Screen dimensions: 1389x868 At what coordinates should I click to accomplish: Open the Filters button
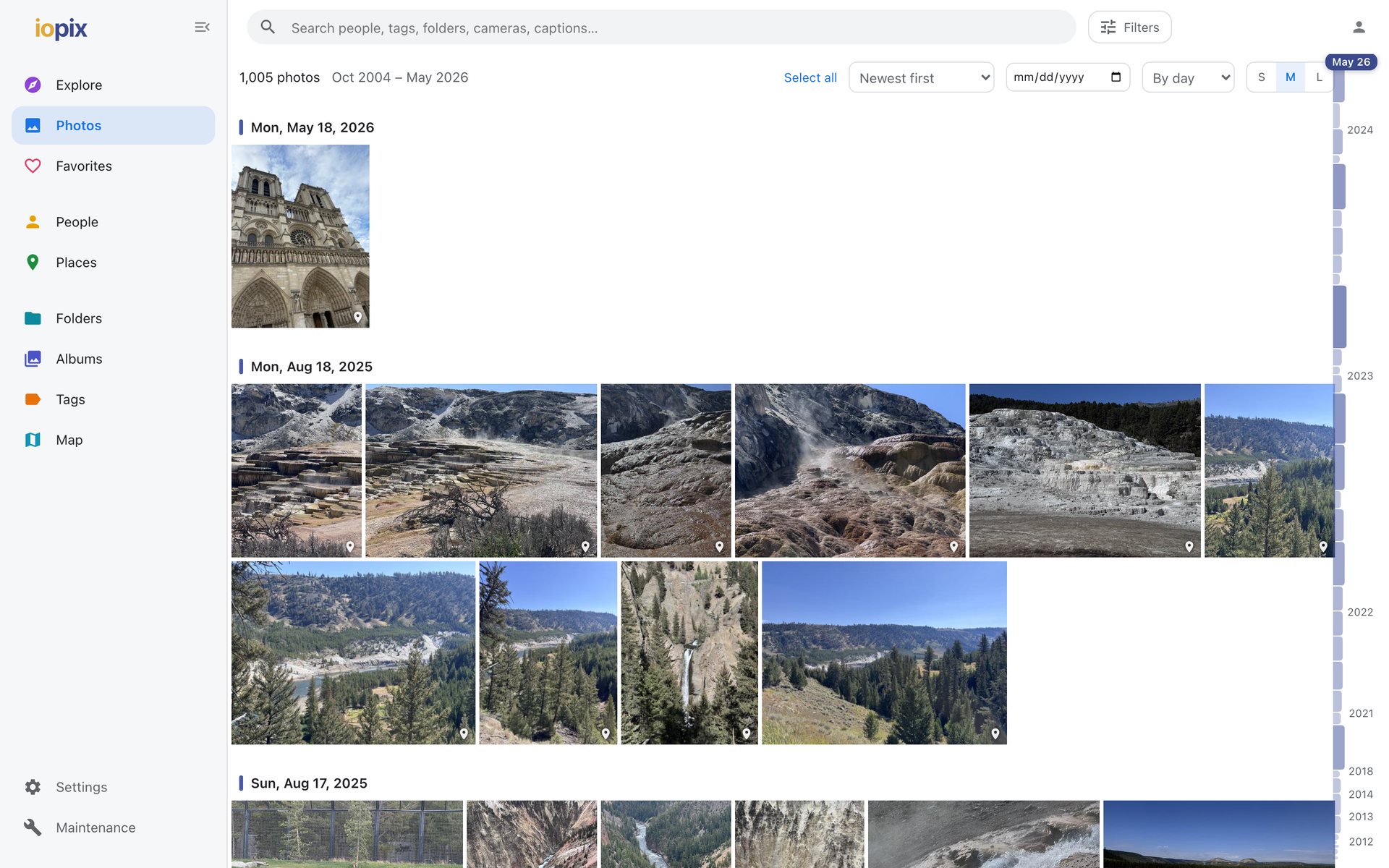tap(1129, 27)
